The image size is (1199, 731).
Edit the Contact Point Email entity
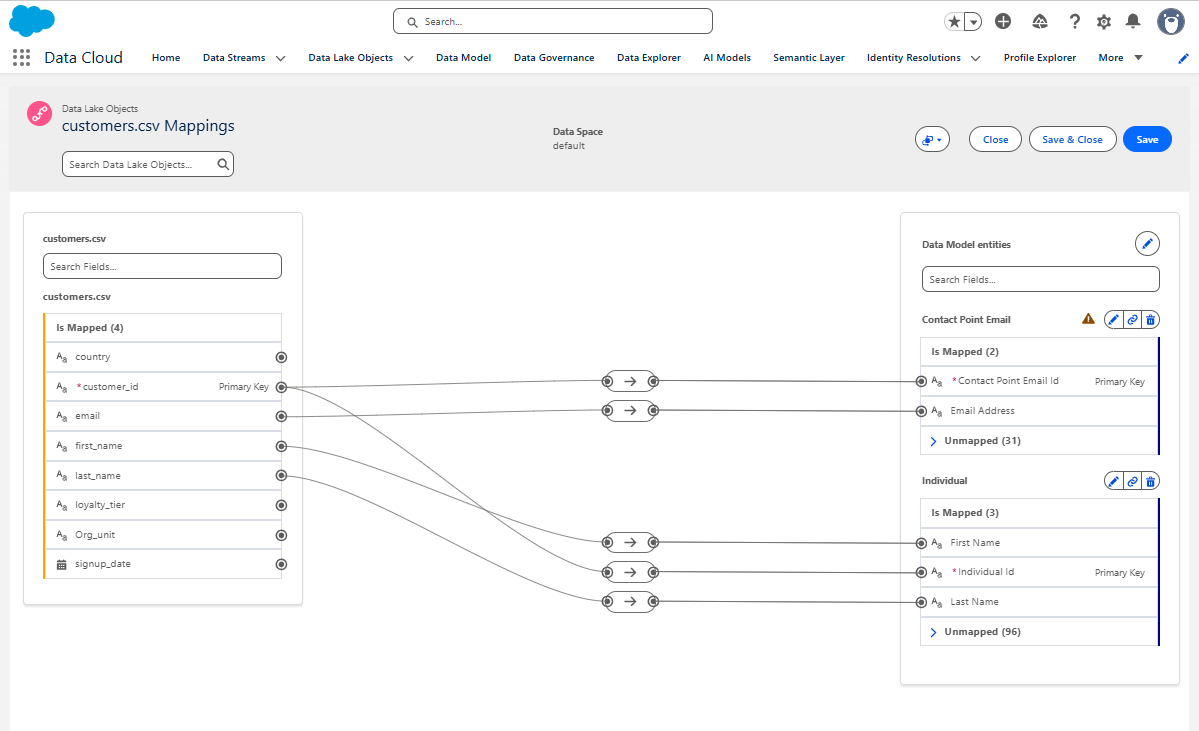tap(1113, 320)
